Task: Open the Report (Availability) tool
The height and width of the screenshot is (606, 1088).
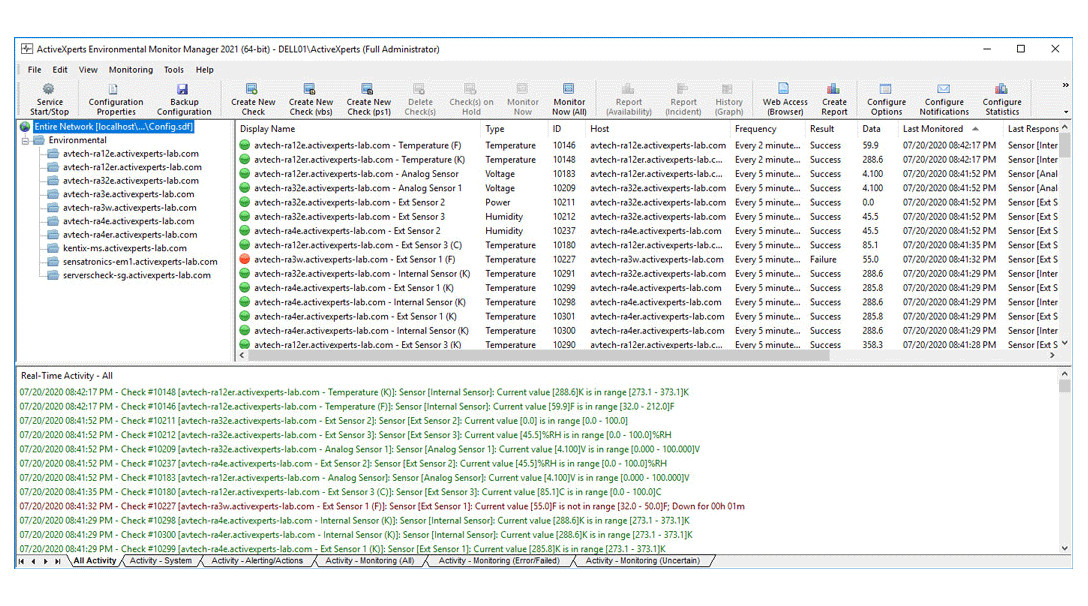Action: [x=629, y=99]
